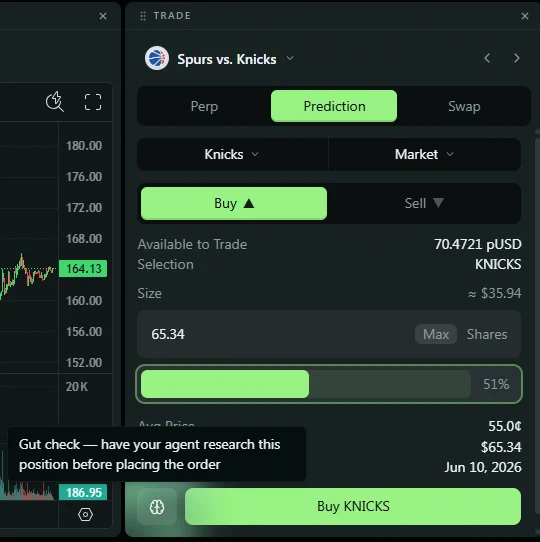Click the 164.13 current price label
Viewport: 540px width, 542px height.
pyautogui.click(x=83, y=269)
